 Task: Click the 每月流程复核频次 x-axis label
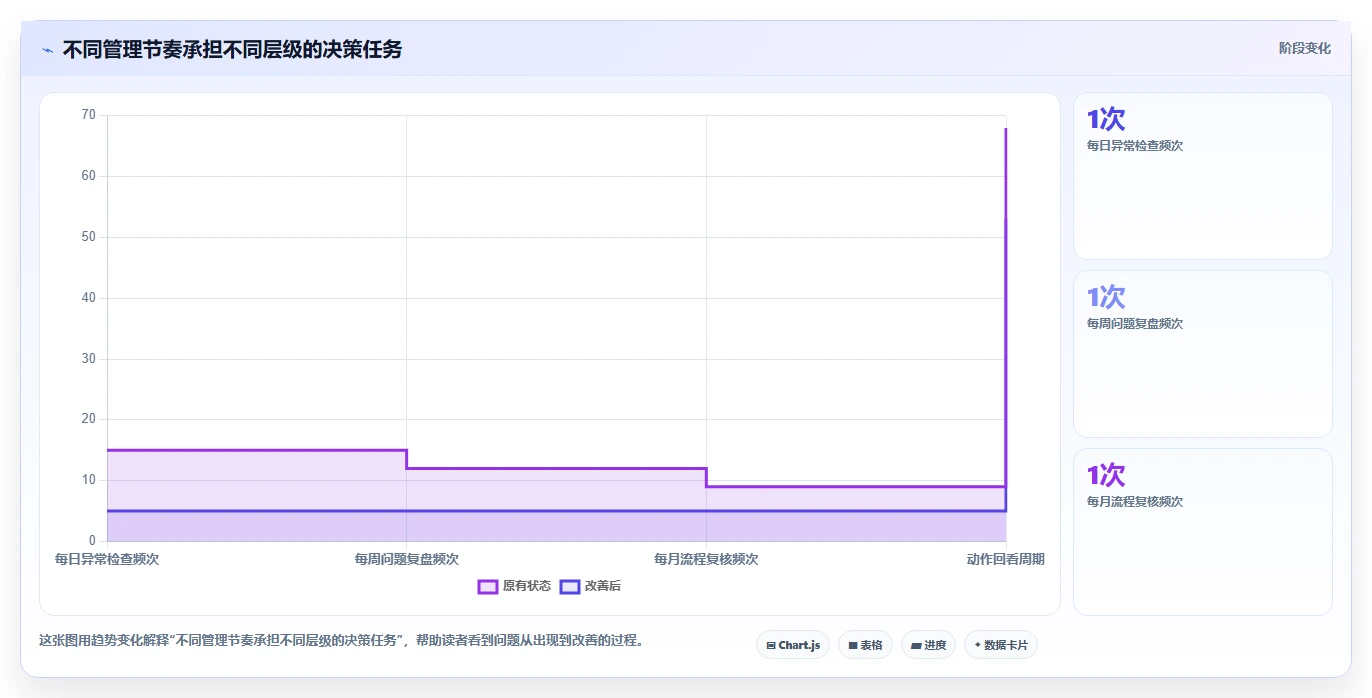click(x=706, y=559)
